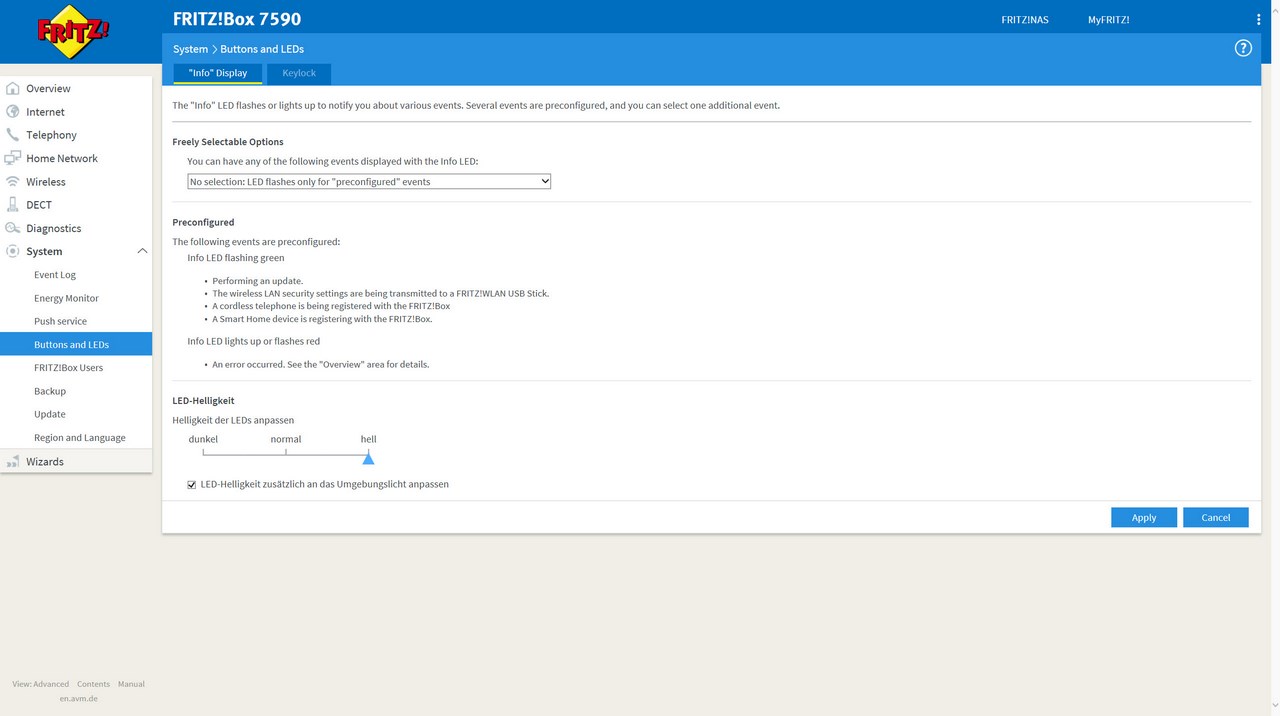The height and width of the screenshot is (716, 1280).
Task: Click the 'Info LED flashing green' text
Action: pos(236,258)
